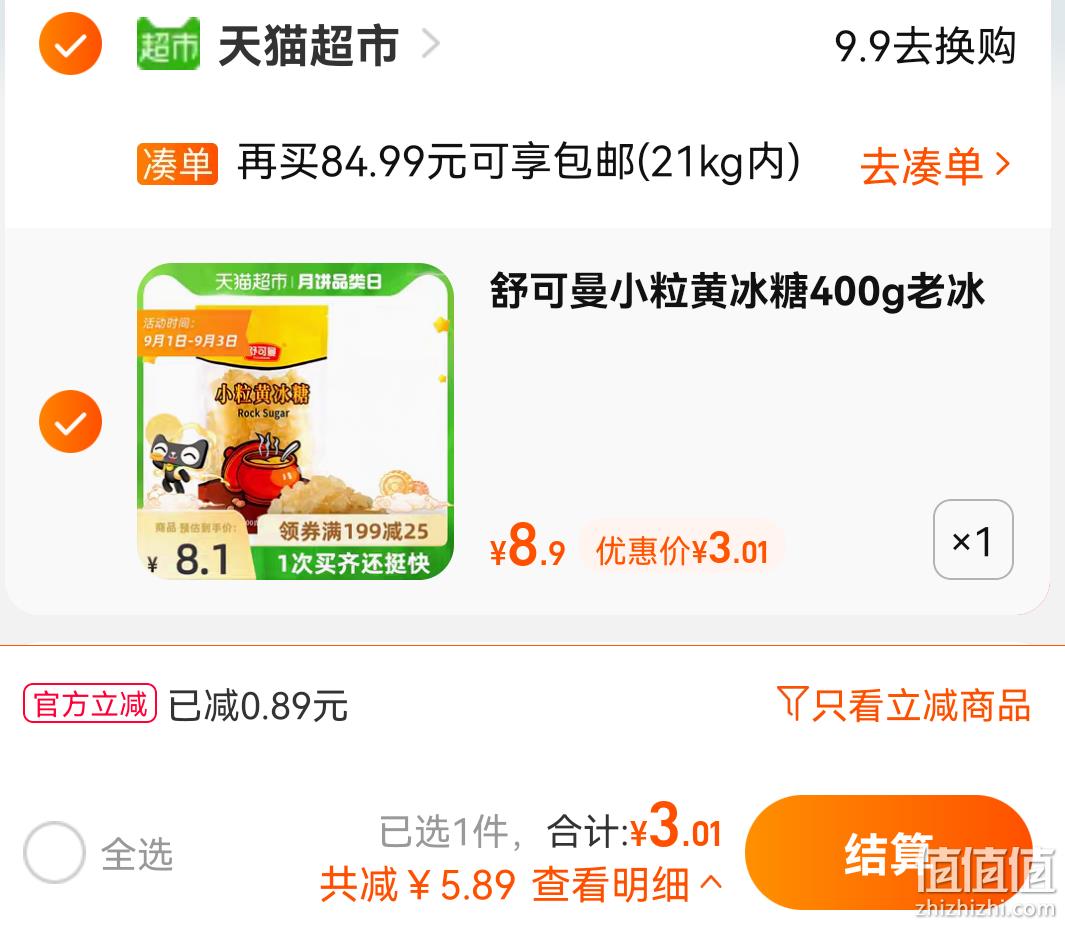The width and height of the screenshot is (1065, 926).
Task: Open the rock sugar product thumbnail
Action: pos(295,421)
